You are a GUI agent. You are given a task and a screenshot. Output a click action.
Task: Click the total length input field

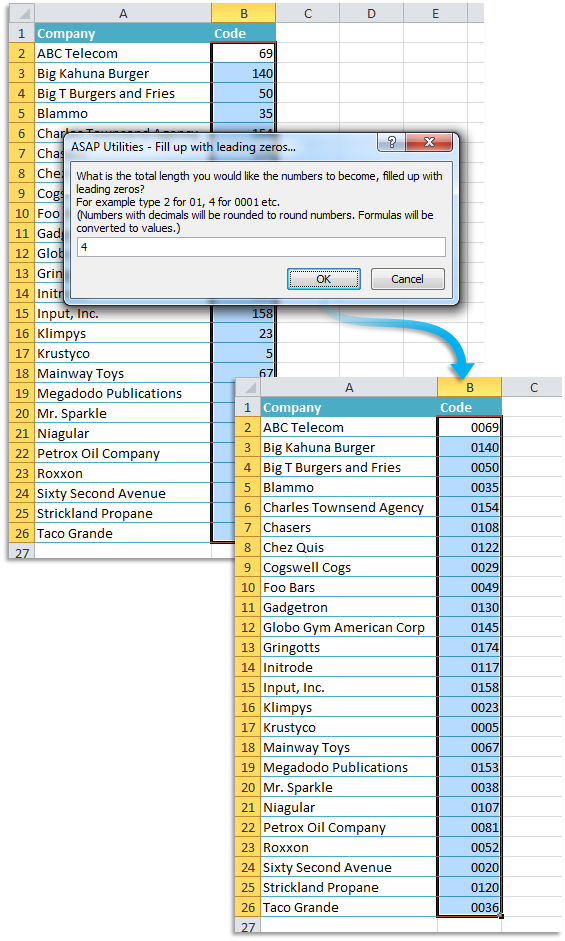pyautogui.click(x=261, y=247)
